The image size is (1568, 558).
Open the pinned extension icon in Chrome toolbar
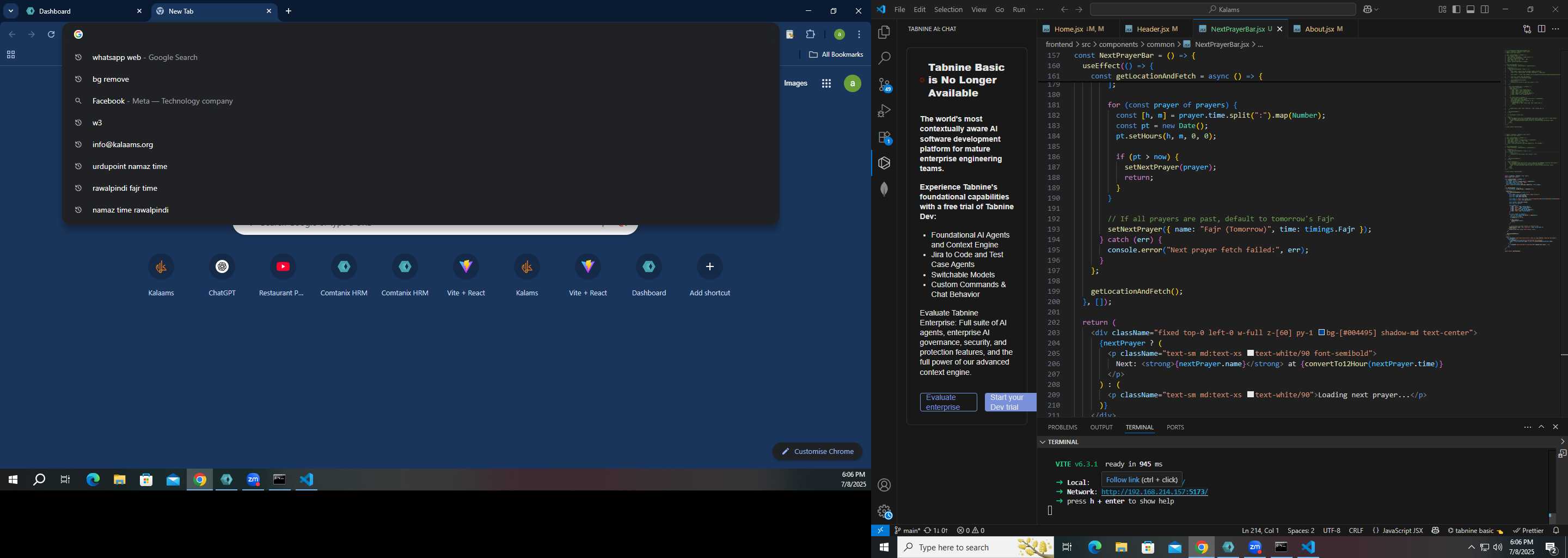[x=789, y=35]
